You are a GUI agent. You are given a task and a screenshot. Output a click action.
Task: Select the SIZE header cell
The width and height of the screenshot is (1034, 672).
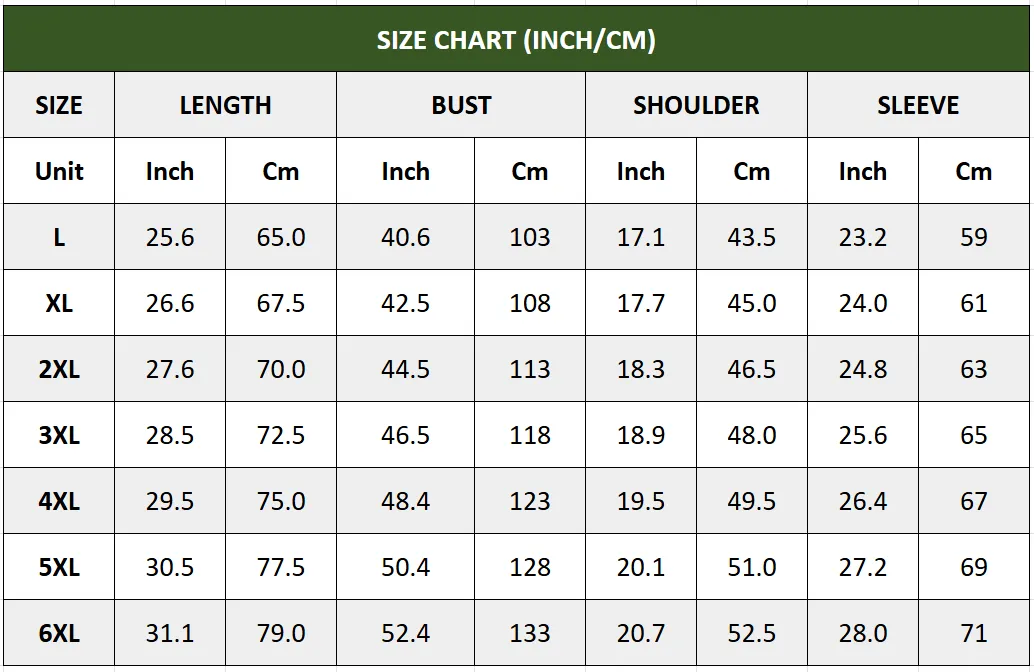coord(59,105)
